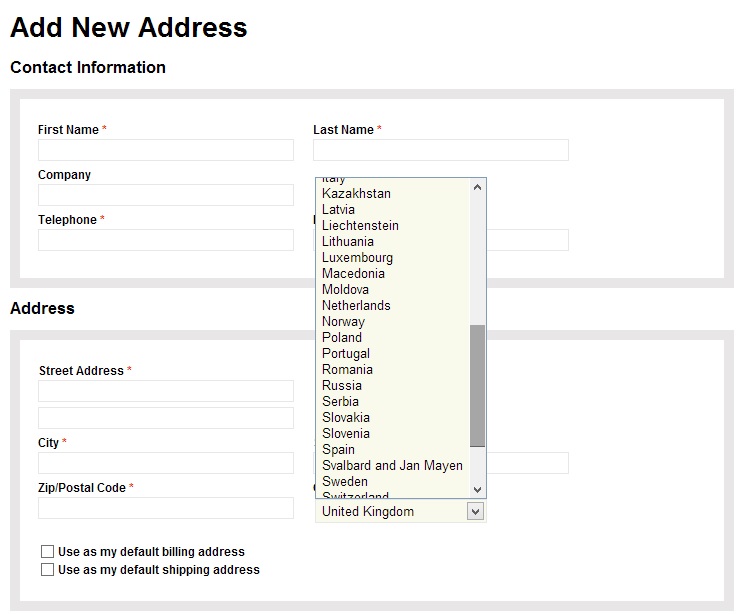Click the First Name input field
The width and height of the screenshot is (741, 615).
[x=166, y=151]
